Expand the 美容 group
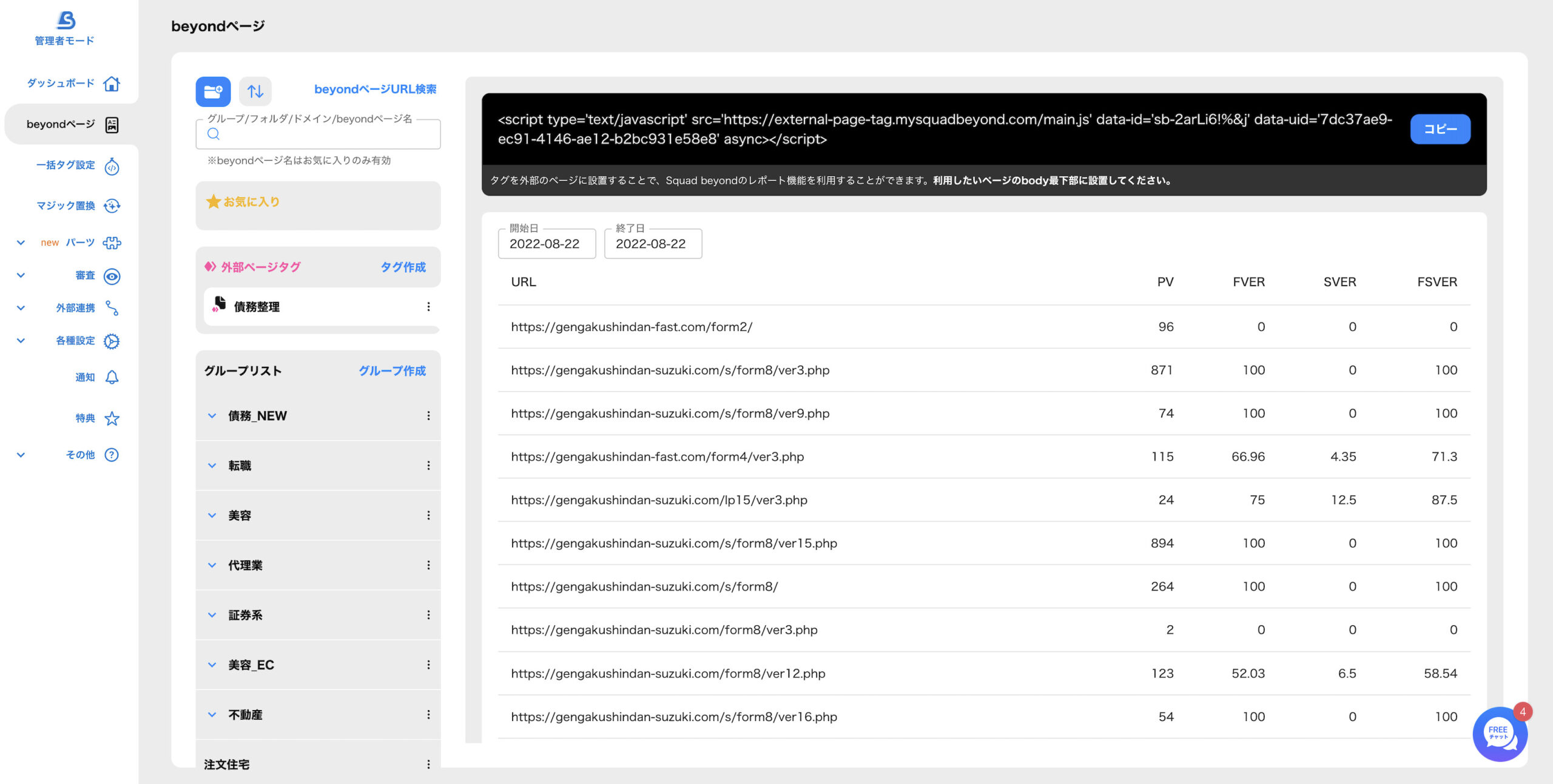1553x784 pixels. tap(212, 515)
